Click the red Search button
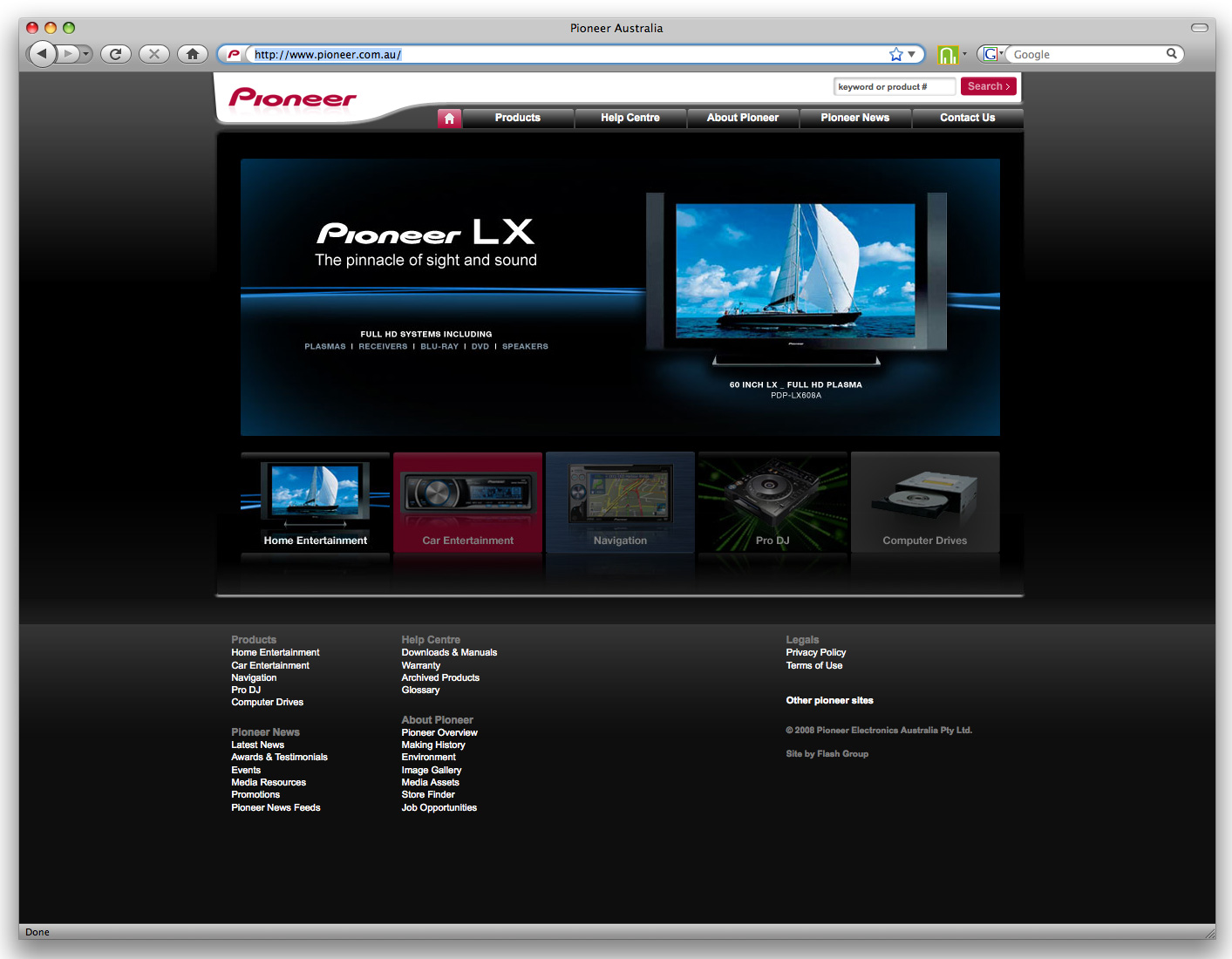Image resolution: width=1232 pixels, height=959 pixels. tap(989, 86)
